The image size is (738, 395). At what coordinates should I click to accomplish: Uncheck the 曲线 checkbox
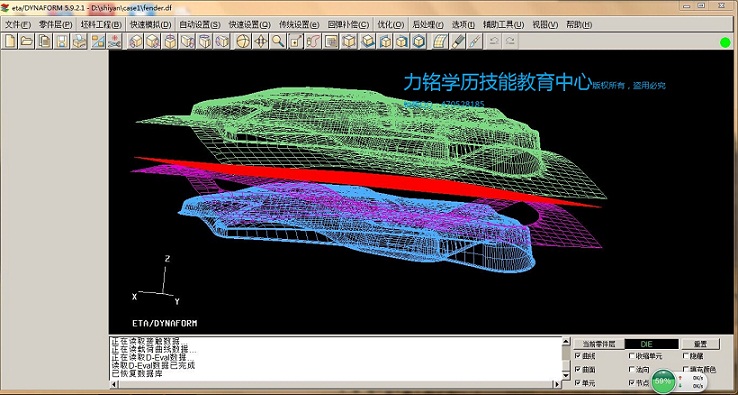tap(578, 356)
